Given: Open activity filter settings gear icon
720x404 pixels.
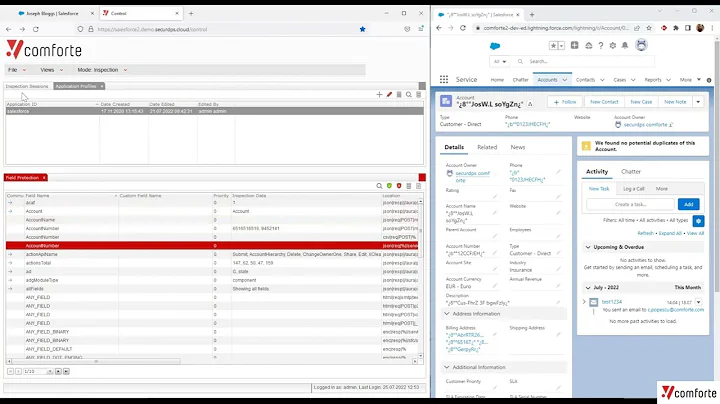Looking at the screenshot, I should tap(698, 221).
